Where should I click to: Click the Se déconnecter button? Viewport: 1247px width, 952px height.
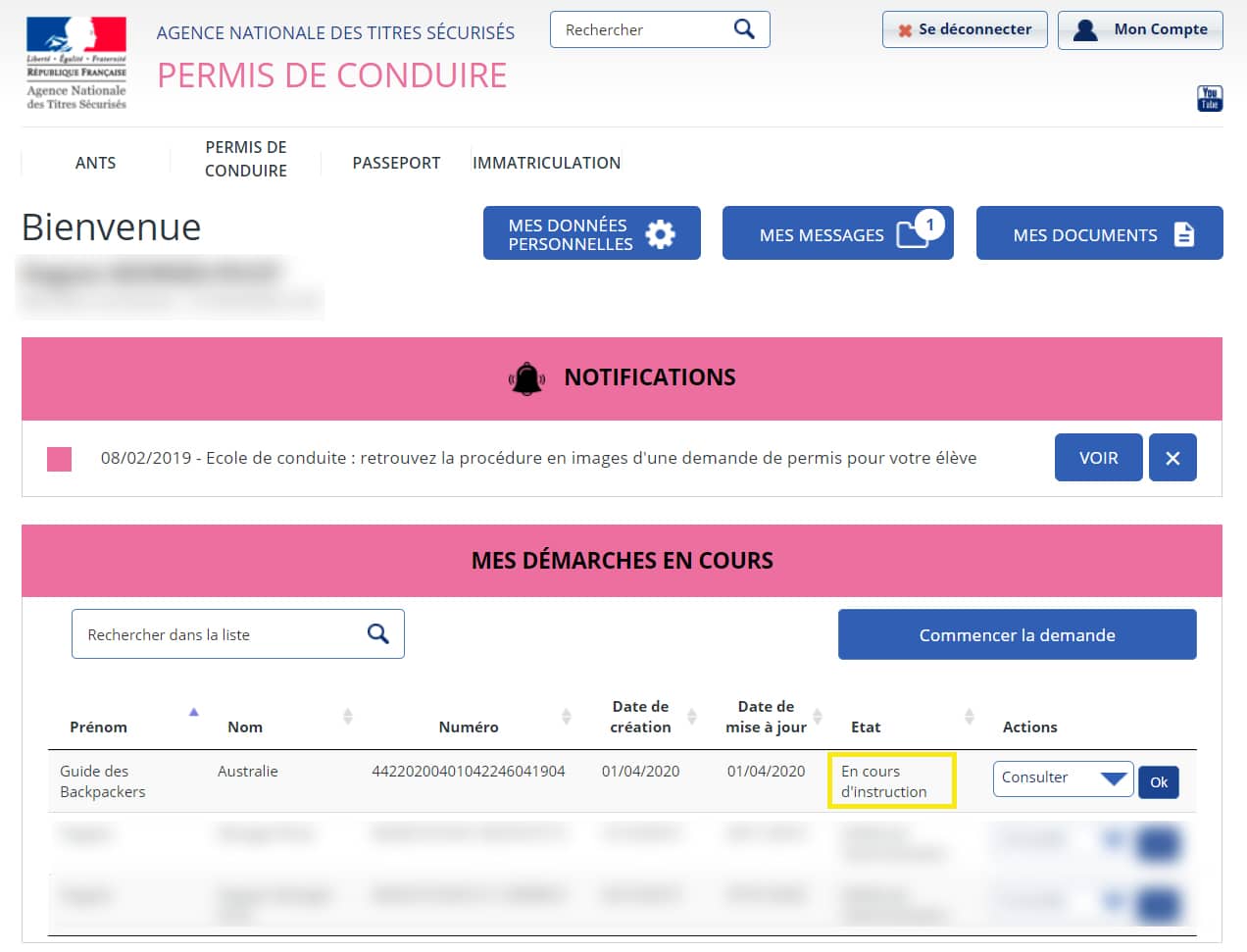(965, 29)
